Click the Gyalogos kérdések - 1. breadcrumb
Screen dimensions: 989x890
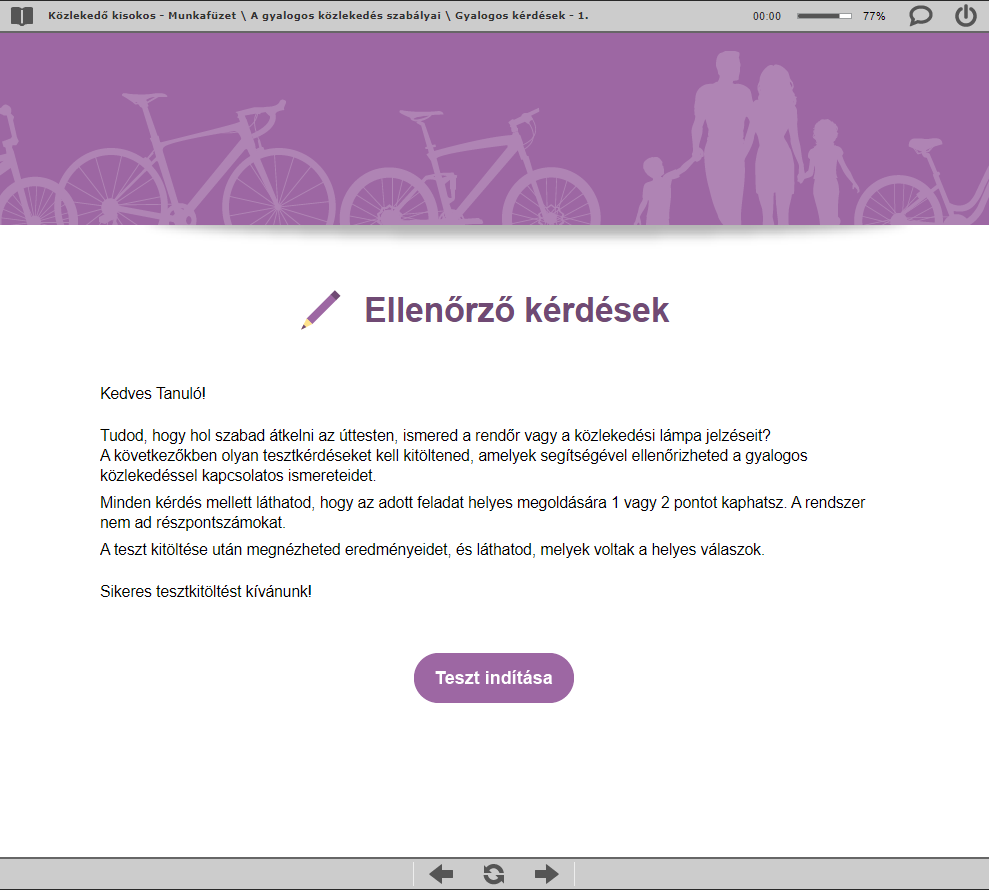coord(522,16)
